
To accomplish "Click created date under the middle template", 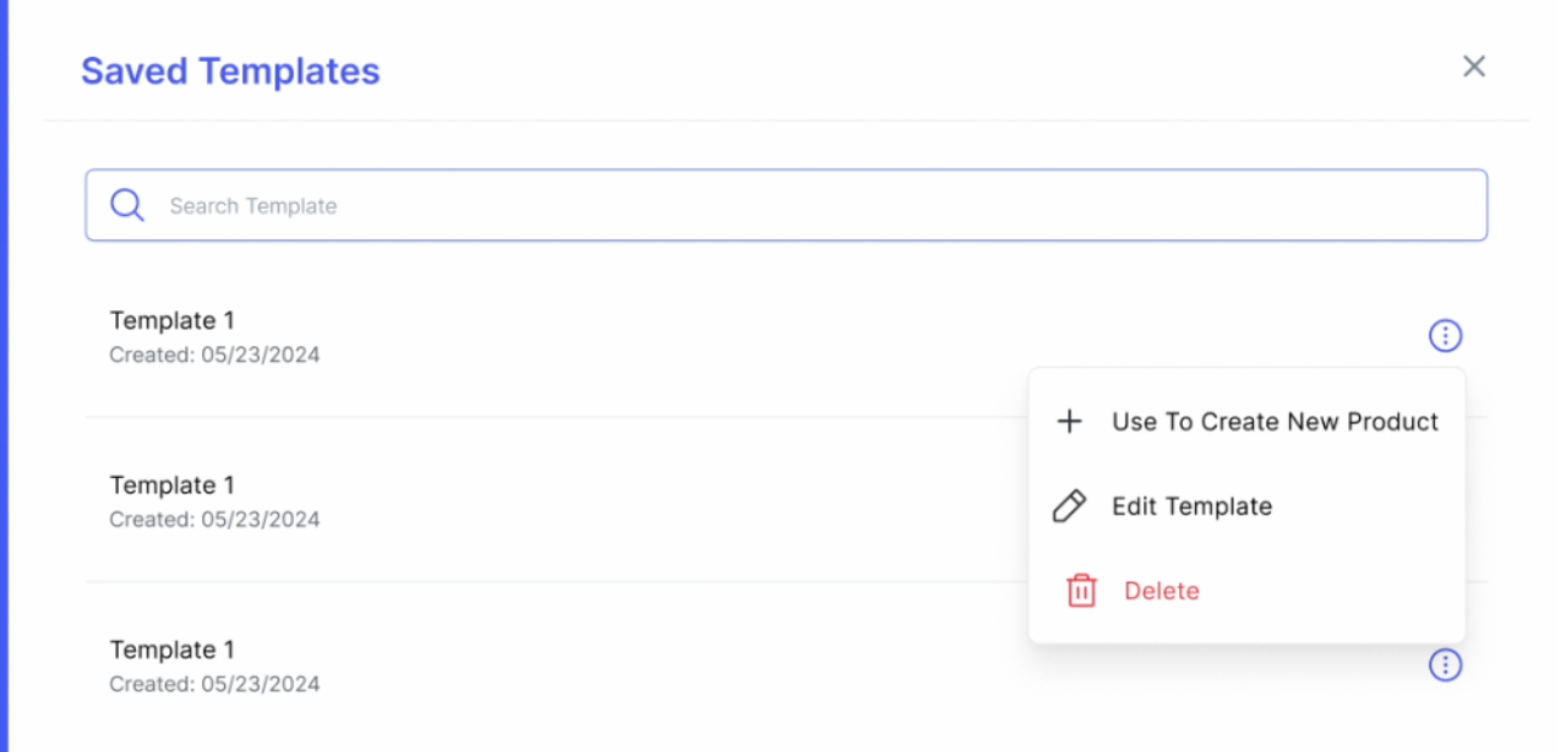I will click(x=214, y=519).
